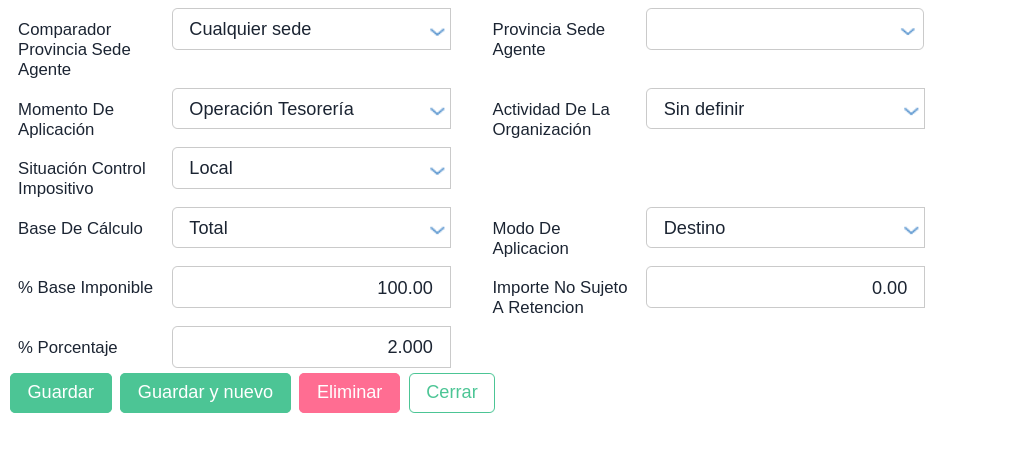Screen dimensions: 1017x450
Task: Open Momento De Aplicación dropdown
Action: [x=300, y=109]
